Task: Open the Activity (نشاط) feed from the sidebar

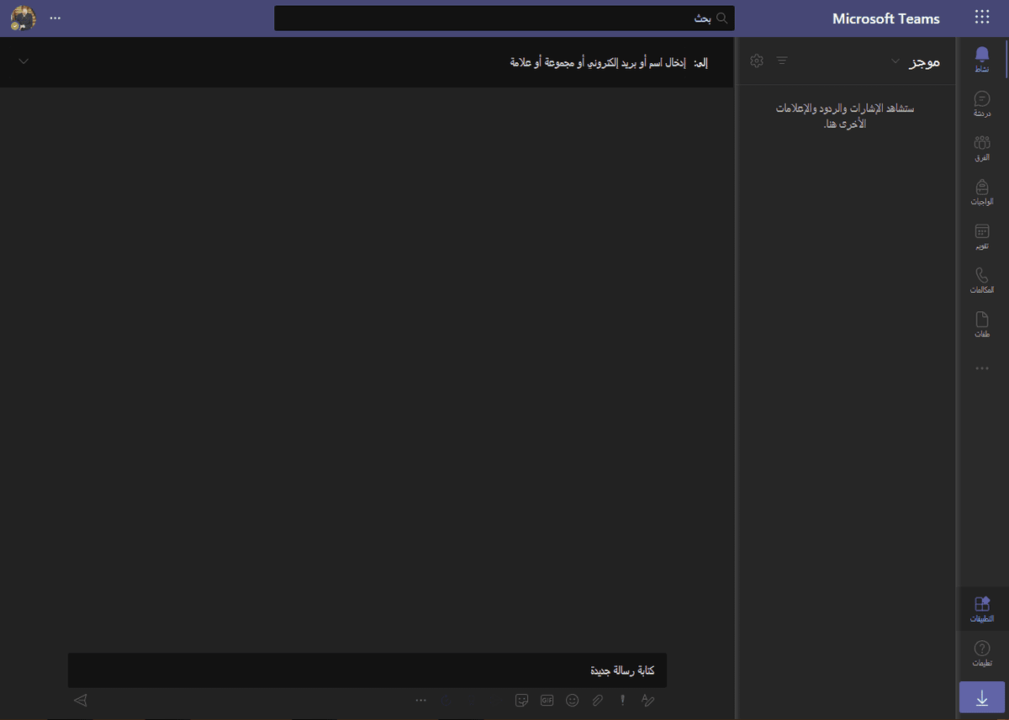Action: pyautogui.click(x=982, y=58)
